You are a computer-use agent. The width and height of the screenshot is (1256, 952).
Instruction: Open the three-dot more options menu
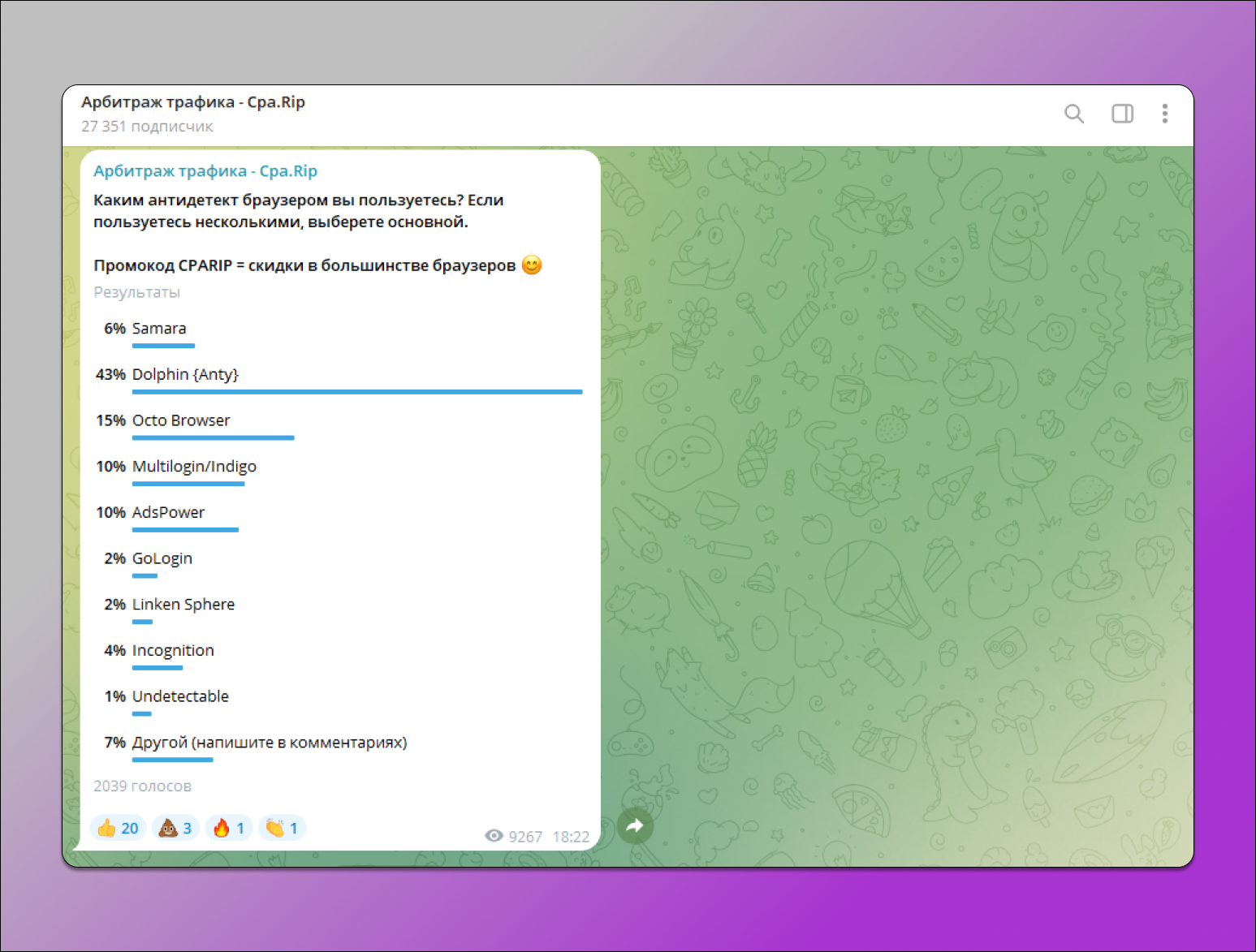click(1164, 114)
